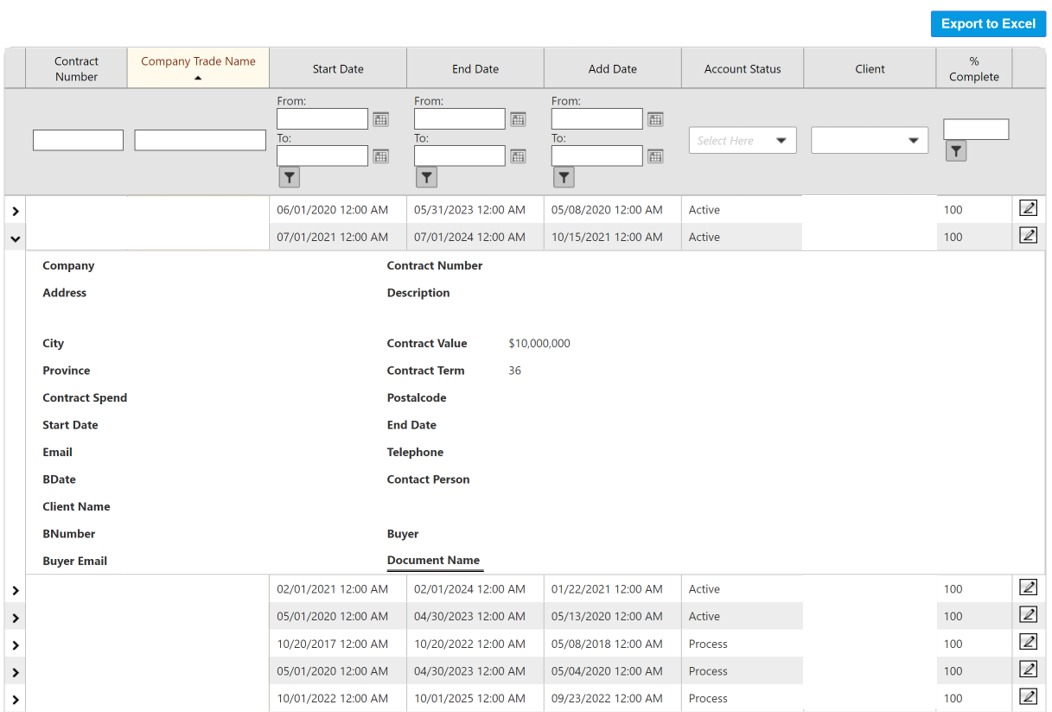1052x712 pixels.
Task: Click the Contract Number filter text box
Action: tap(77, 140)
